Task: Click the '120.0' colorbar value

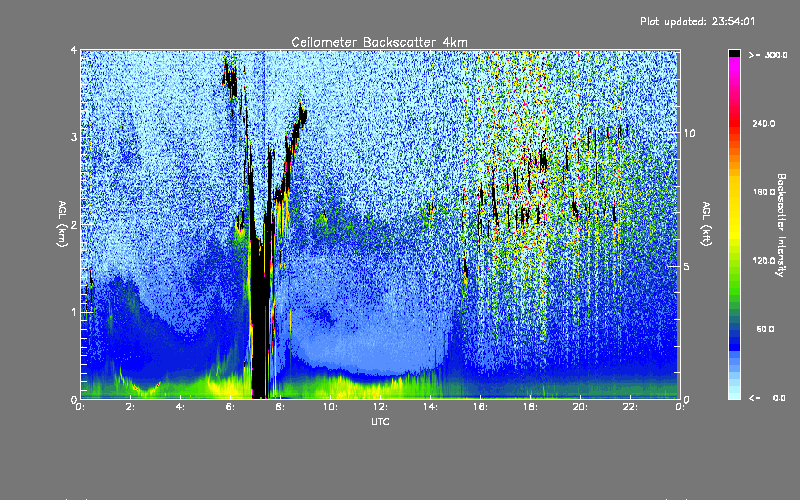Action: [764, 261]
